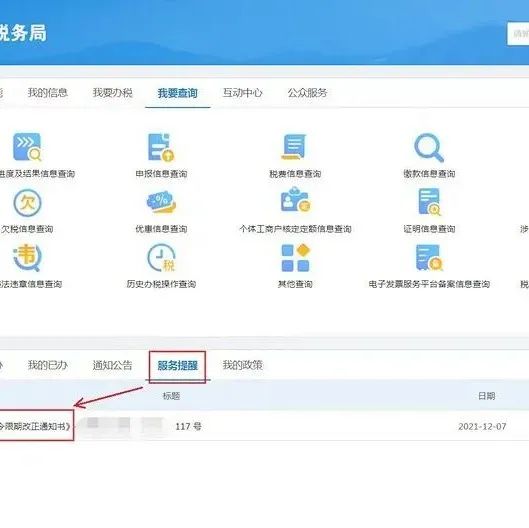Open 证明信息查询 certificate icon
Screen dimensions: 529x528
pyautogui.click(x=429, y=202)
